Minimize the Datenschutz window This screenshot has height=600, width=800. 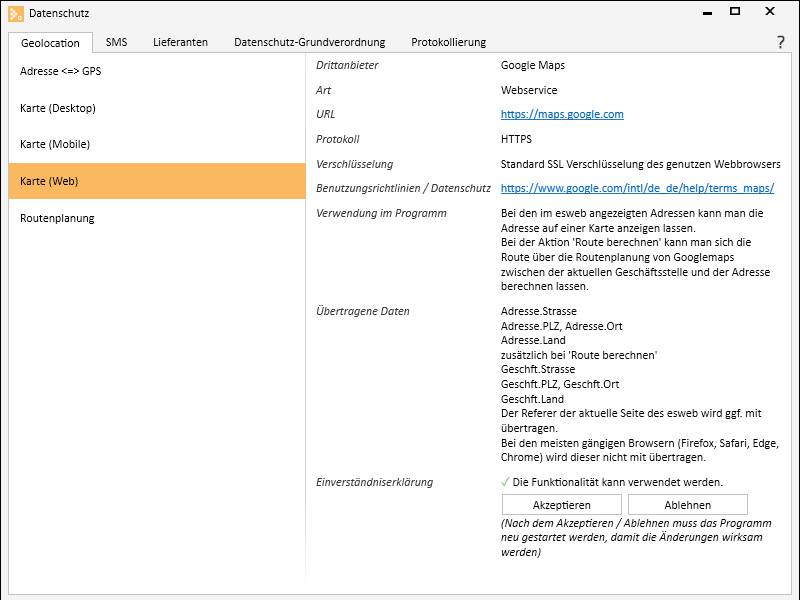tap(707, 12)
